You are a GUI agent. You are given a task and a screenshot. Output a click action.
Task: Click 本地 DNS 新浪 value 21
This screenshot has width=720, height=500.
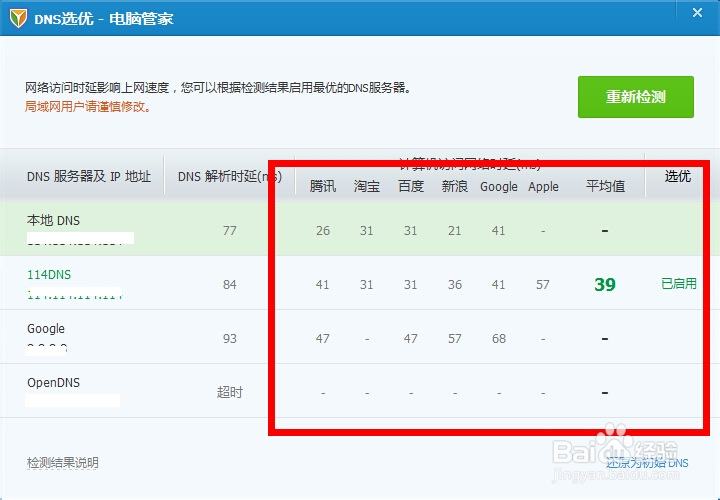[455, 230]
